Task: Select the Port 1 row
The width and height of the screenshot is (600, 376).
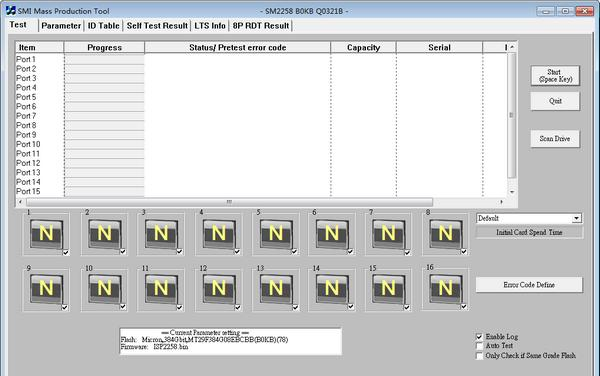Action: click(x=261, y=59)
